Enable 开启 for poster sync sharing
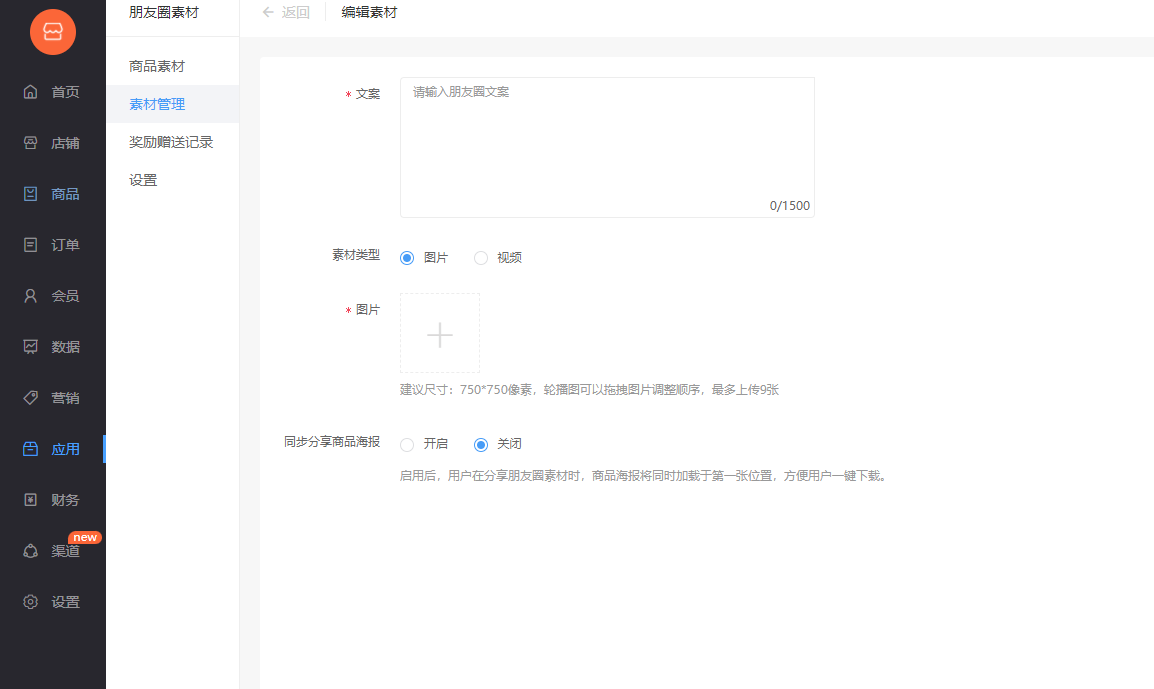1154x689 pixels. point(407,445)
